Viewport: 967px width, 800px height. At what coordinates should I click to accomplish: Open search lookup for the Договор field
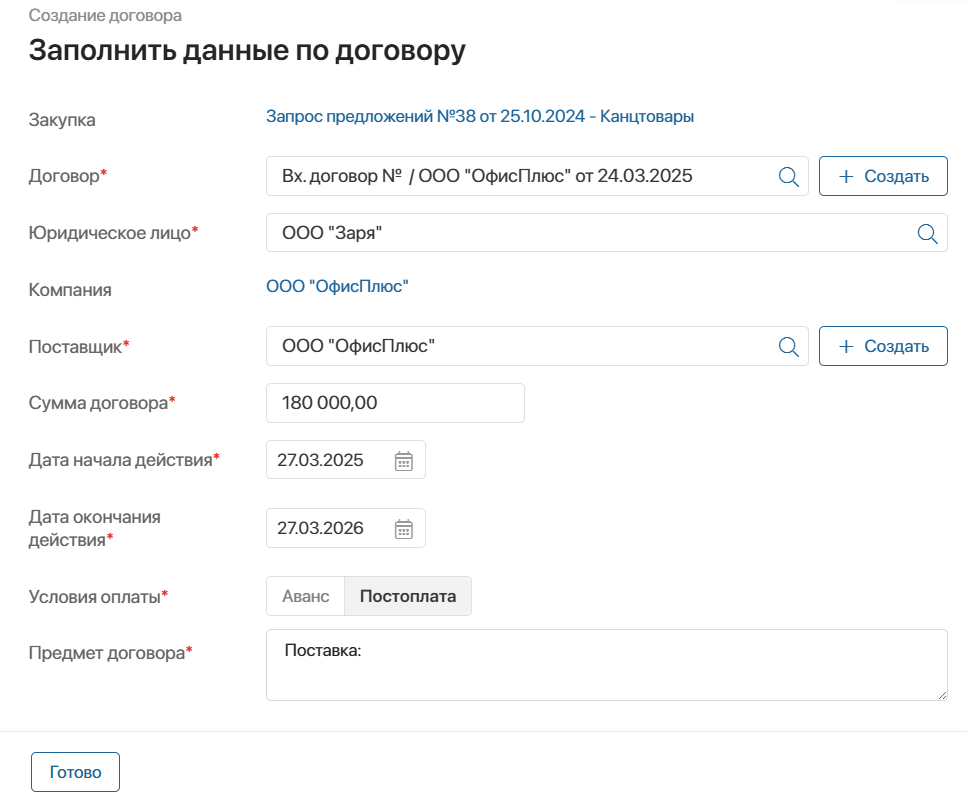(x=789, y=175)
